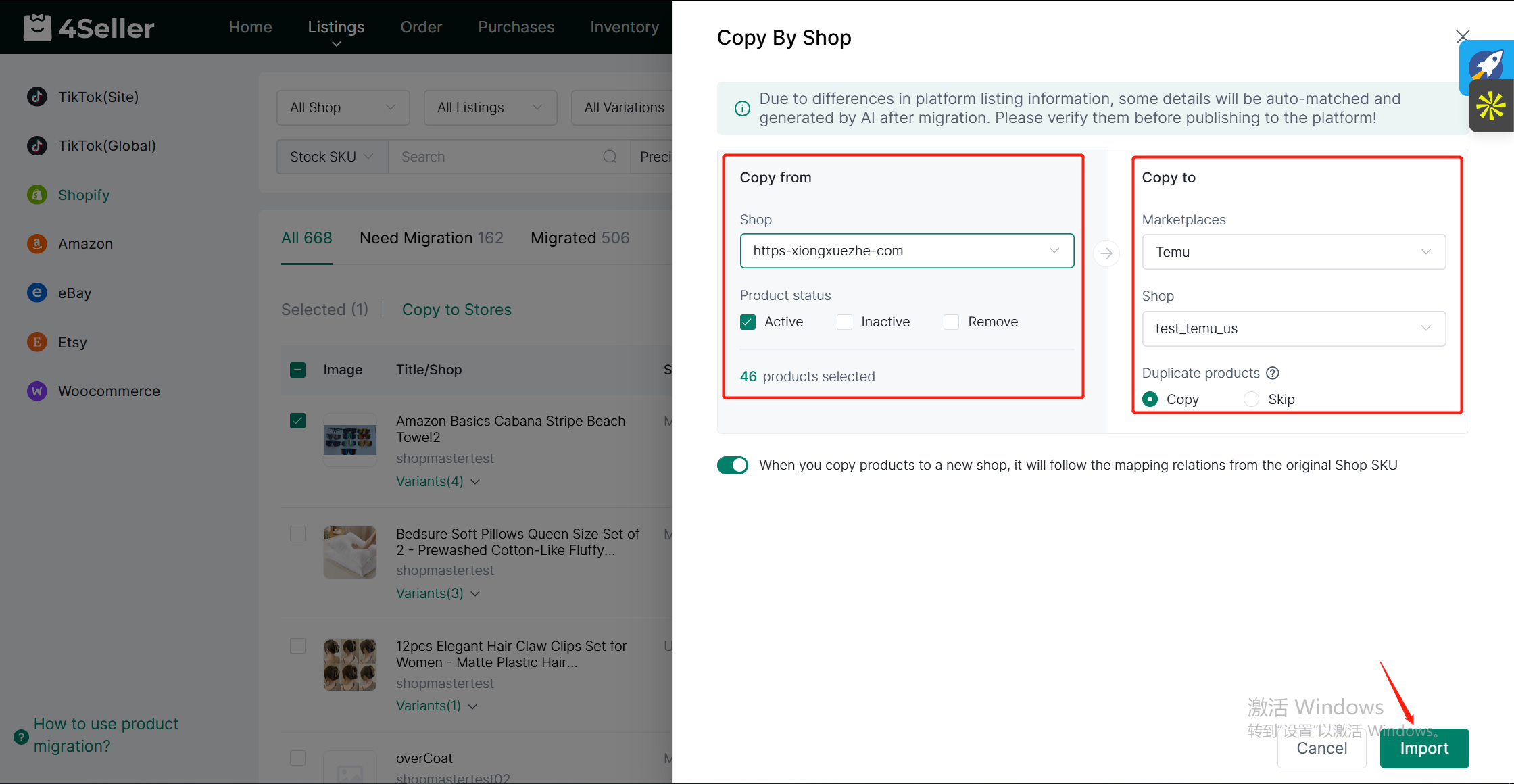Viewport: 1514px width, 784px height.
Task: Expand Variants(3) for Bedsure pillows
Action: pos(437,593)
